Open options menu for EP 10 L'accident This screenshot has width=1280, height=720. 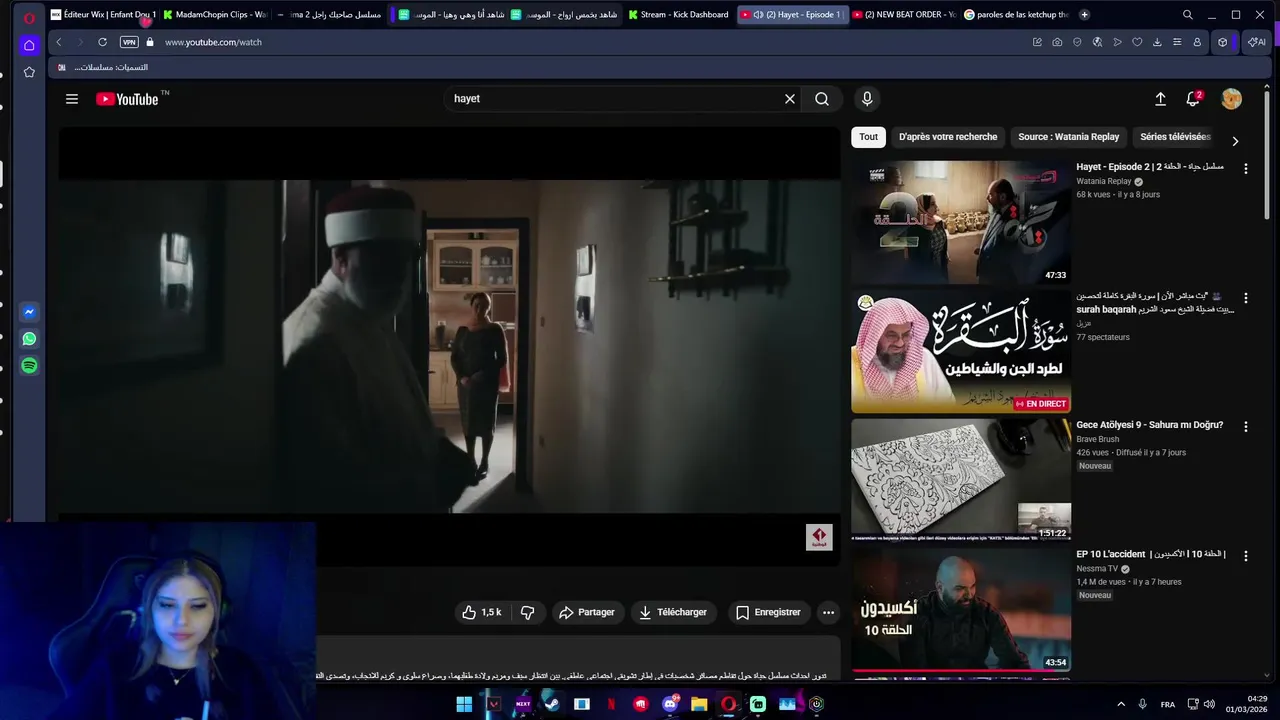pos(1246,555)
